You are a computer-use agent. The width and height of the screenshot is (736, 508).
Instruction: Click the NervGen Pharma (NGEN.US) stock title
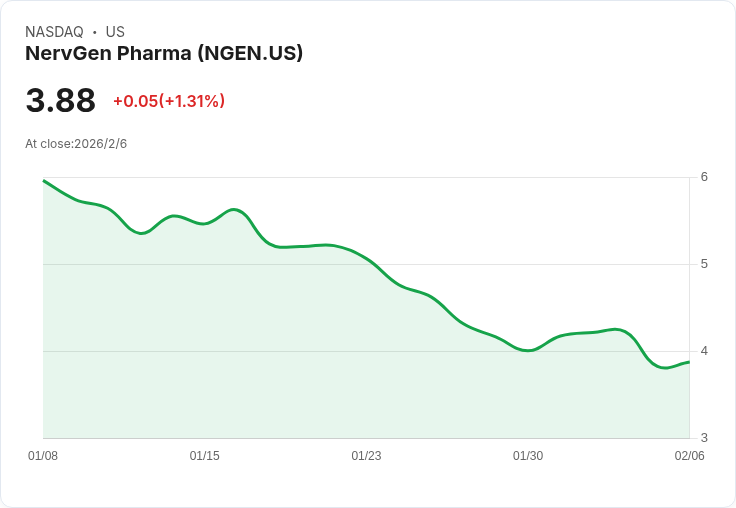pyautogui.click(x=164, y=54)
